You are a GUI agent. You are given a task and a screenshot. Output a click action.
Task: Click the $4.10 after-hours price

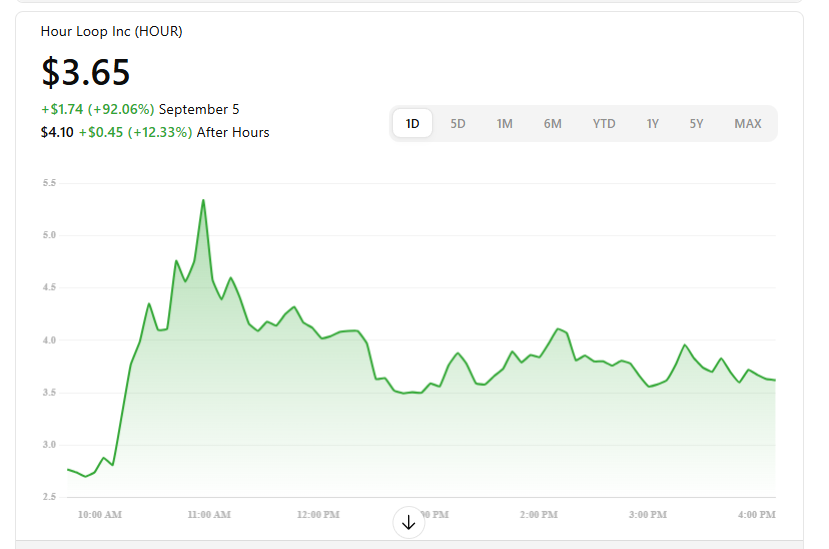[57, 132]
